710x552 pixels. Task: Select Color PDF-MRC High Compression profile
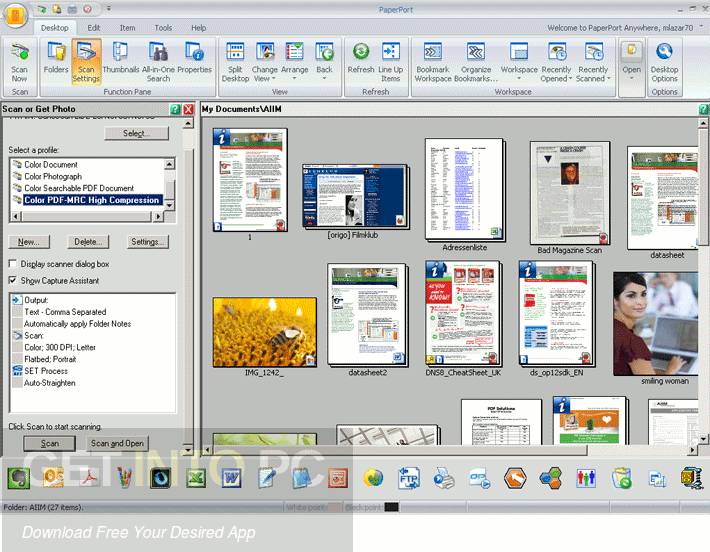(91, 200)
